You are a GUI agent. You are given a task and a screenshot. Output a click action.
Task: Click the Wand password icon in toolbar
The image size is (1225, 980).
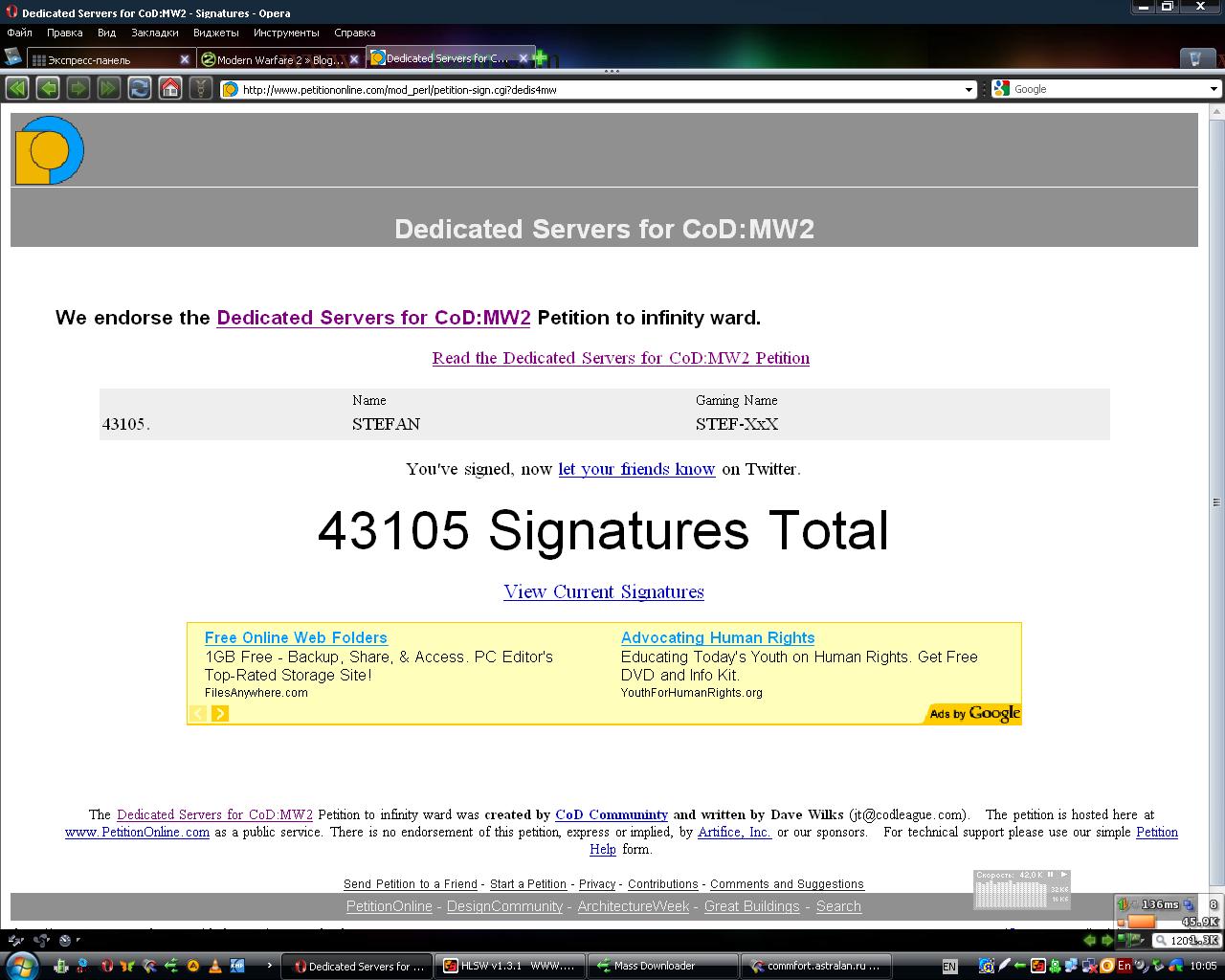[x=200, y=89]
